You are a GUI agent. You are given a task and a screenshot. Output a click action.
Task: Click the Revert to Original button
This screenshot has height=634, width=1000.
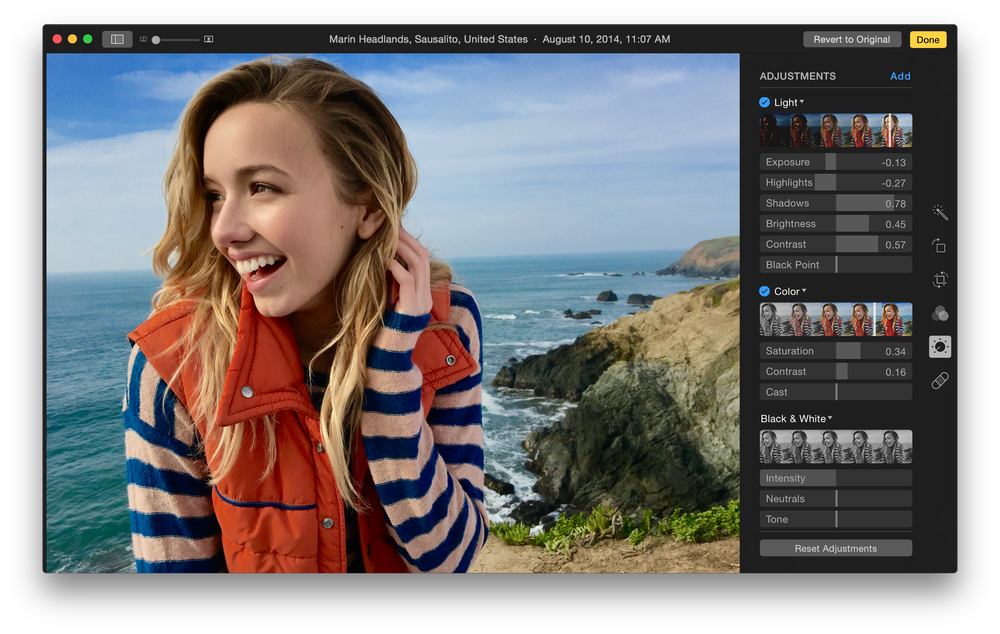point(851,39)
